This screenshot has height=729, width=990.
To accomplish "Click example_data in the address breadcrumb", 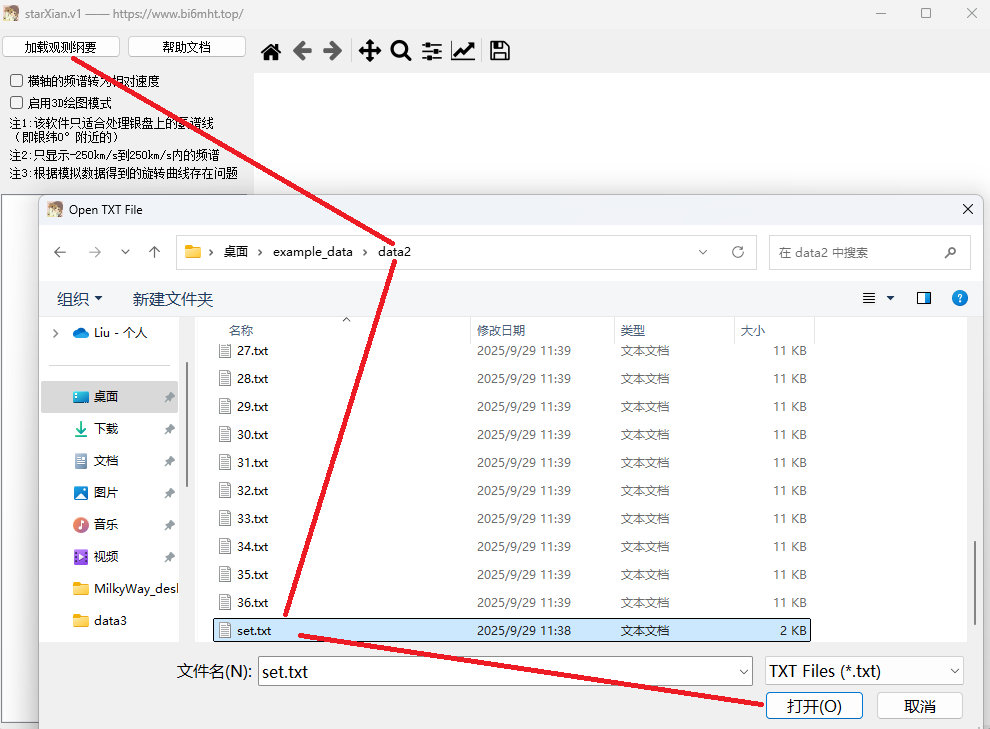I will pos(312,252).
